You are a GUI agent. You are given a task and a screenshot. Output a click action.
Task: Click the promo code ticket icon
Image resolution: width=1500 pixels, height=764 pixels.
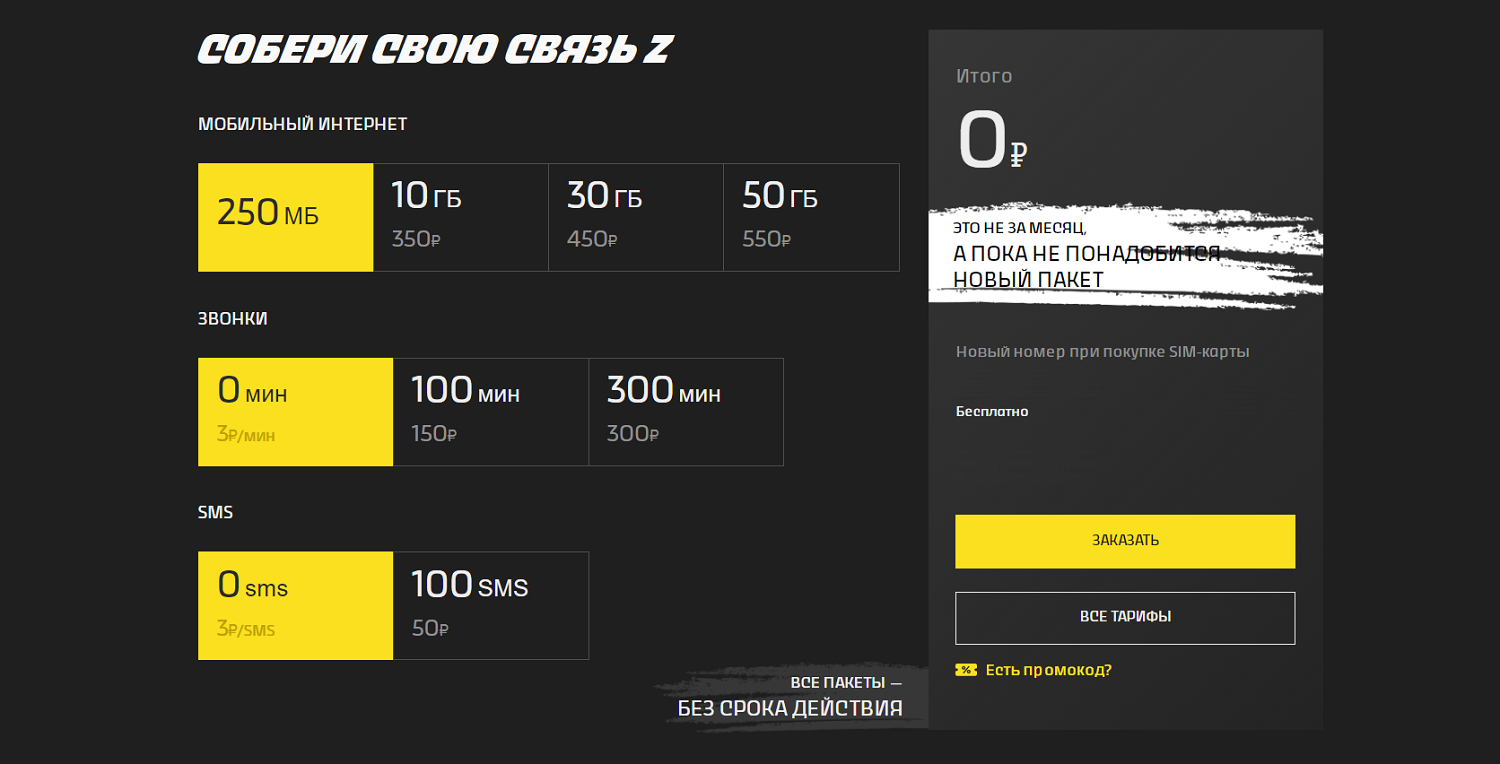[x=966, y=670]
